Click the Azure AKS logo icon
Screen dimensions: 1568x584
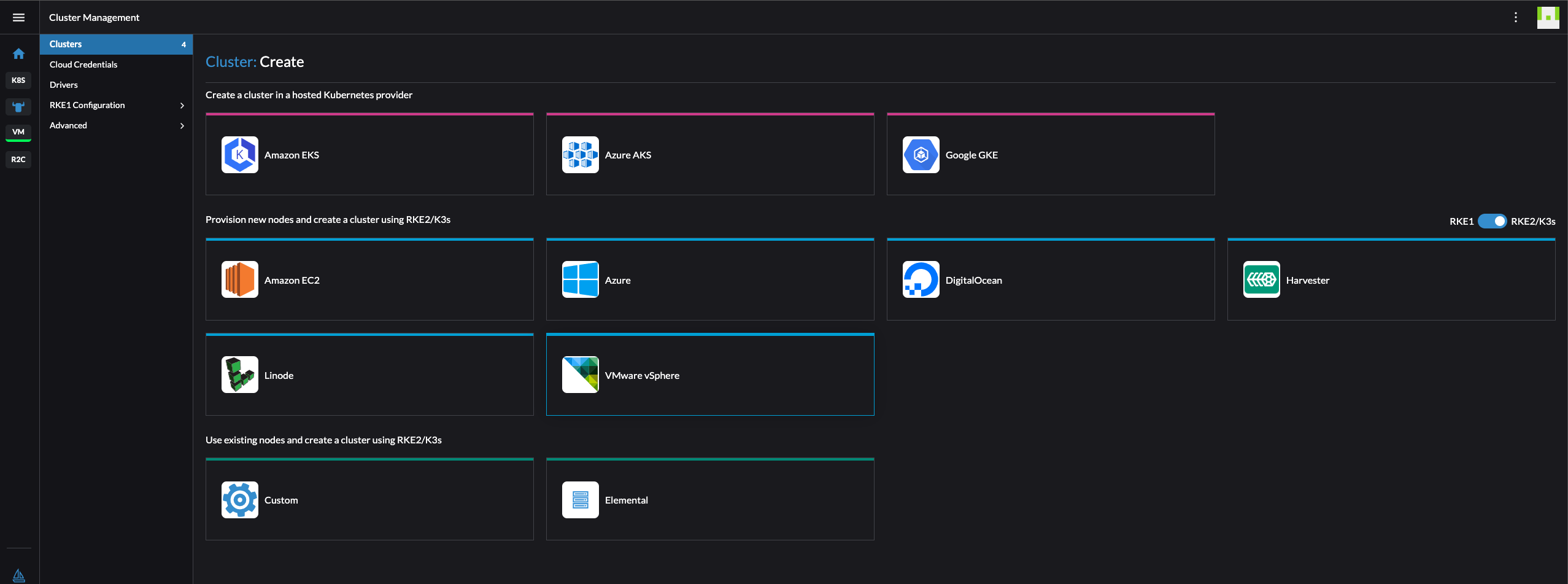click(x=581, y=155)
